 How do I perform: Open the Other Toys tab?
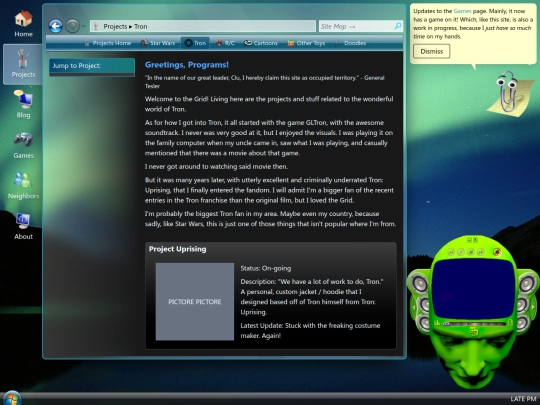[x=307, y=43]
